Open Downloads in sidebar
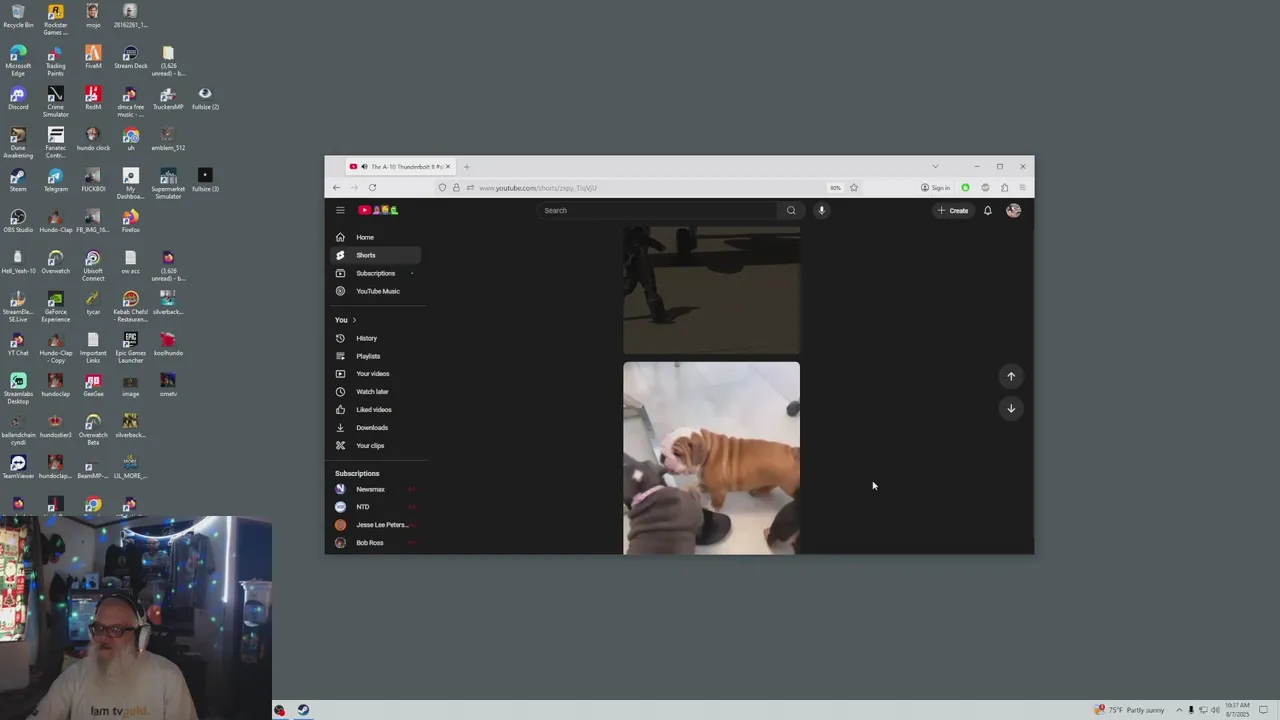The height and width of the screenshot is (720, 1280). tap(375, 428)
